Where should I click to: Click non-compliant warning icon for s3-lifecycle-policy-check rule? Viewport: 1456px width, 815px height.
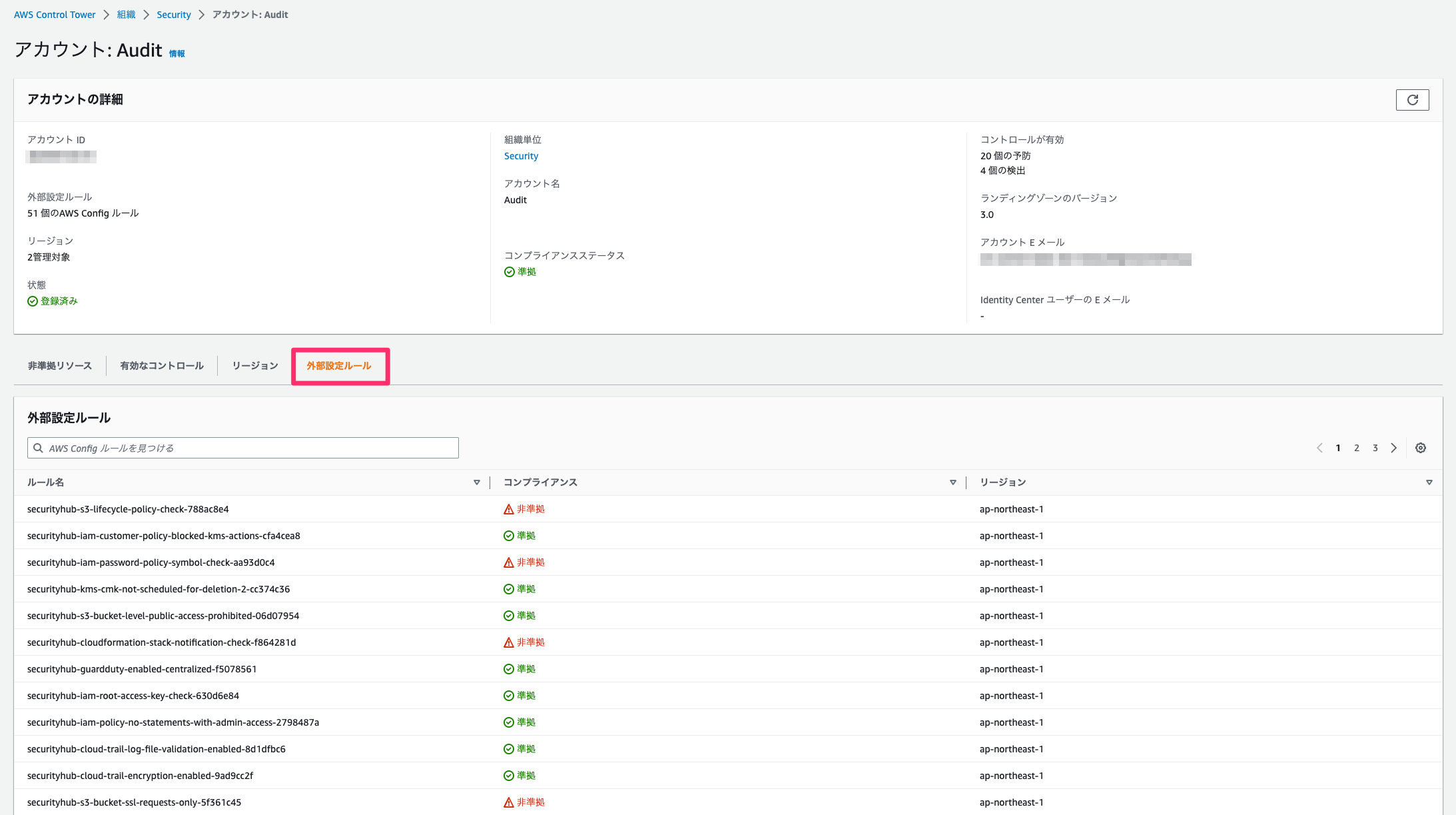[509, 509]
